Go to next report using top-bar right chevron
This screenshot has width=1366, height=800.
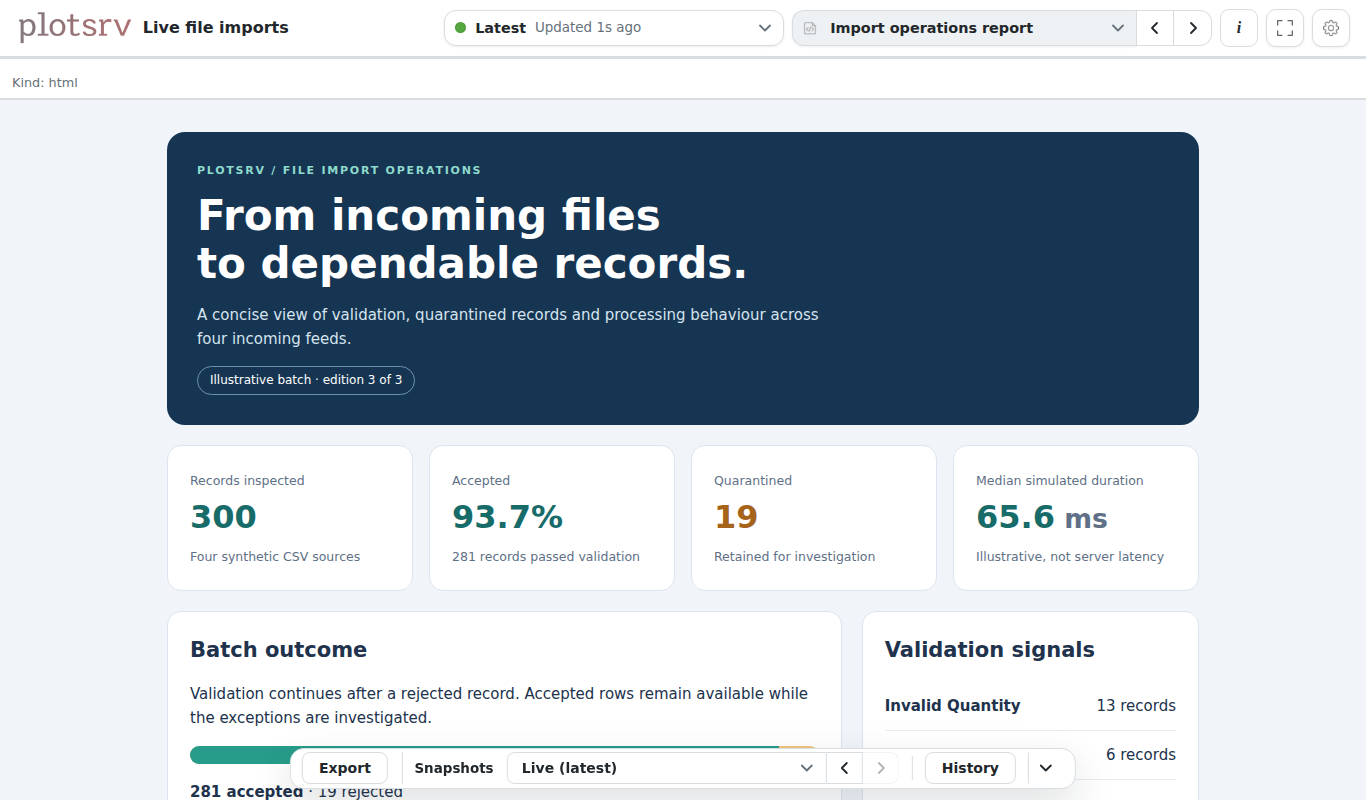[1193, 28]
